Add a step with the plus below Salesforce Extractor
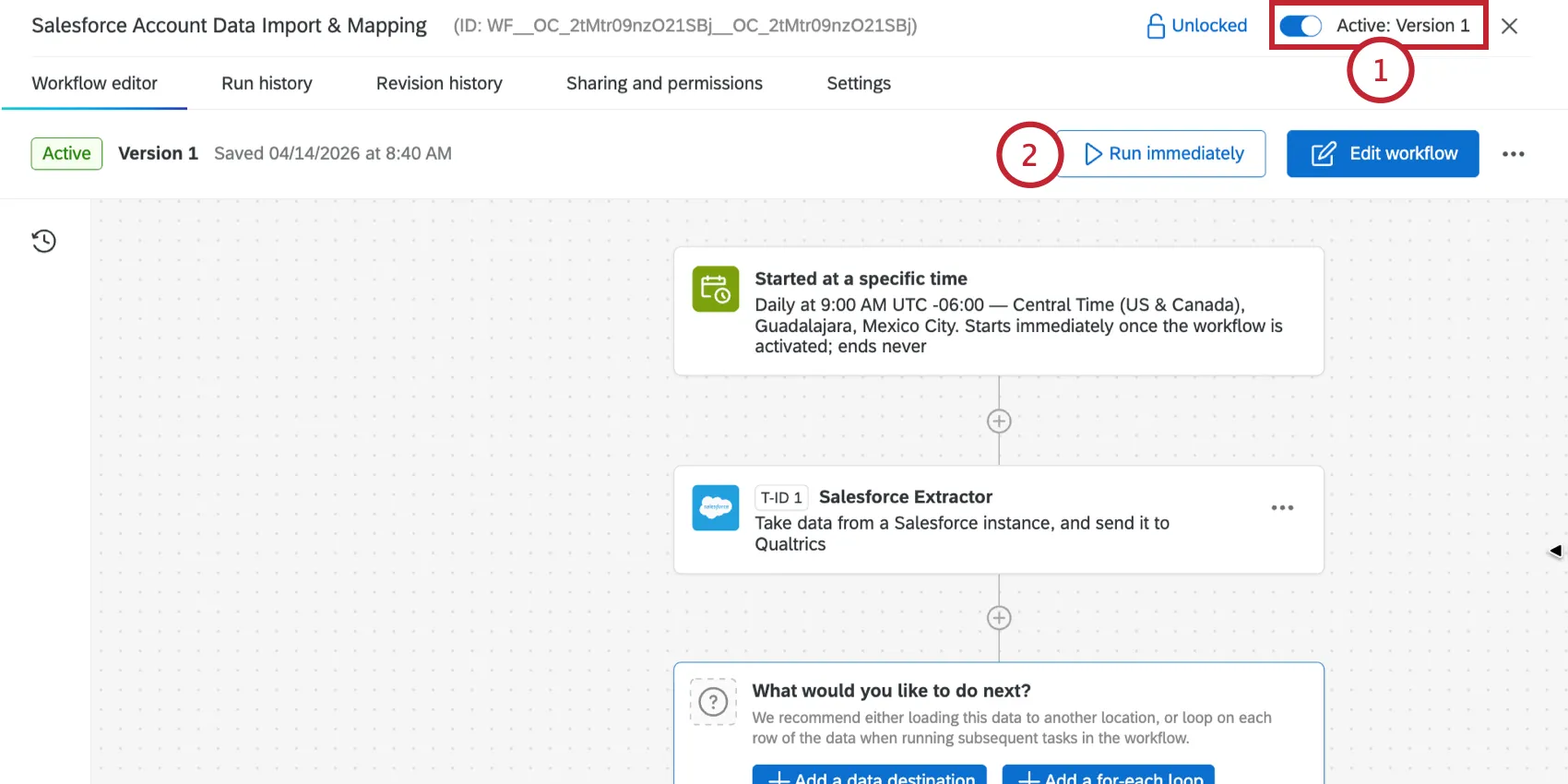Screen dimensions: 1568x784 999,618
